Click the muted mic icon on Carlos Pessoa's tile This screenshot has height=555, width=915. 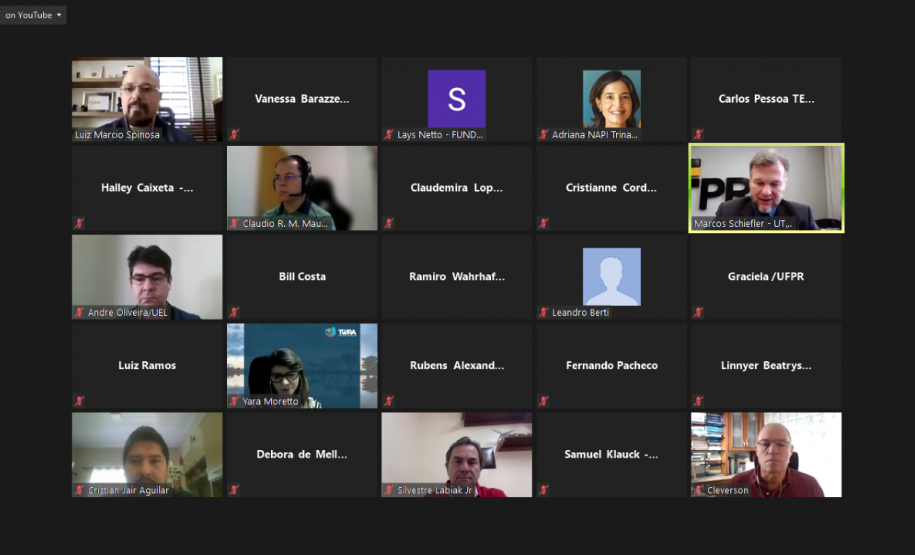[x=698, y=134]
